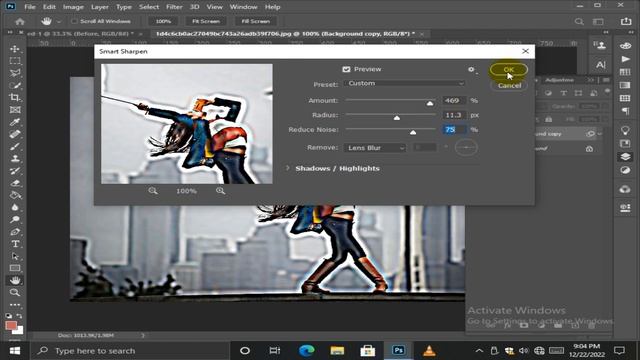Screen dimensions: 640x360
Task: Click the Fit Screen button
Action: click(206, 21)
